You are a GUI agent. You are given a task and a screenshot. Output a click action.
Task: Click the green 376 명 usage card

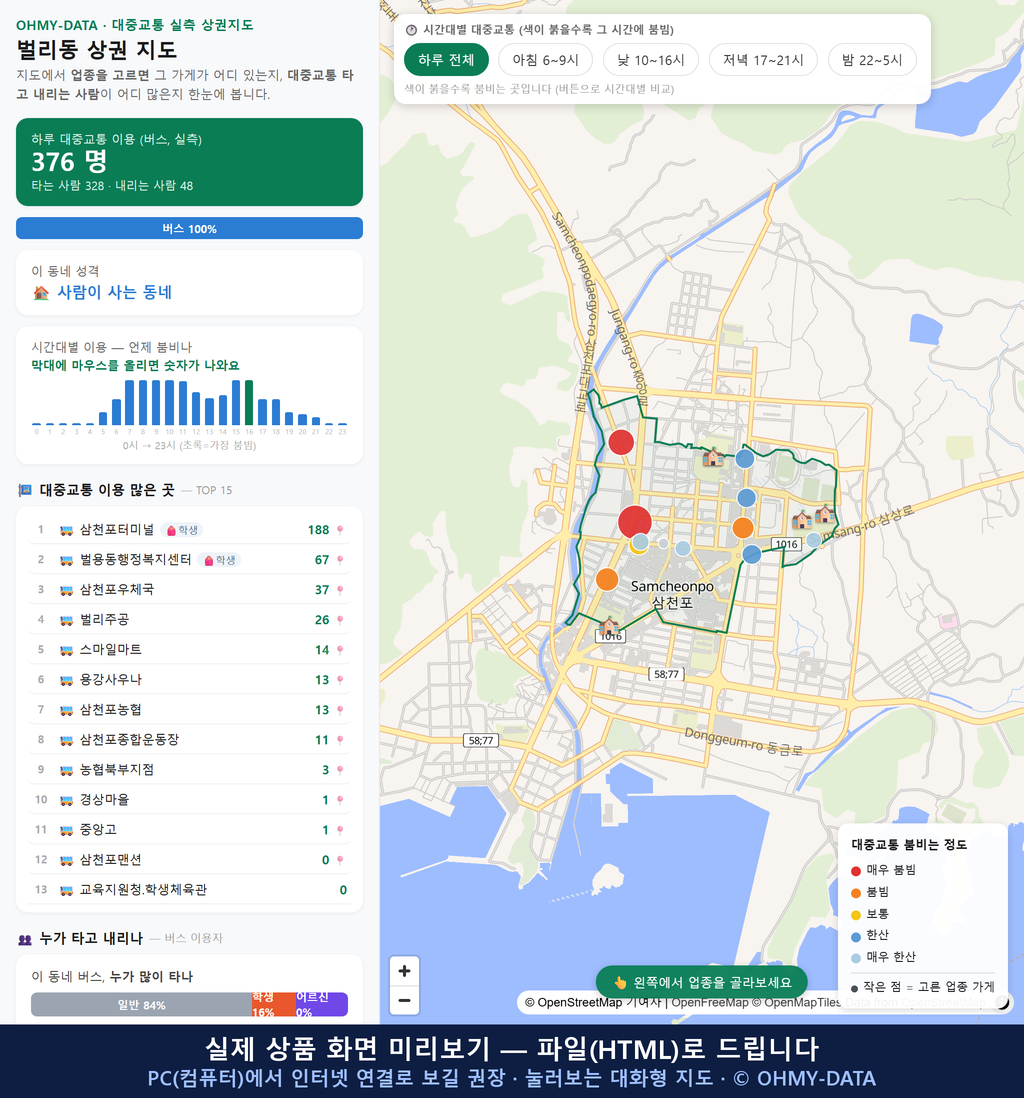[189, 162]
